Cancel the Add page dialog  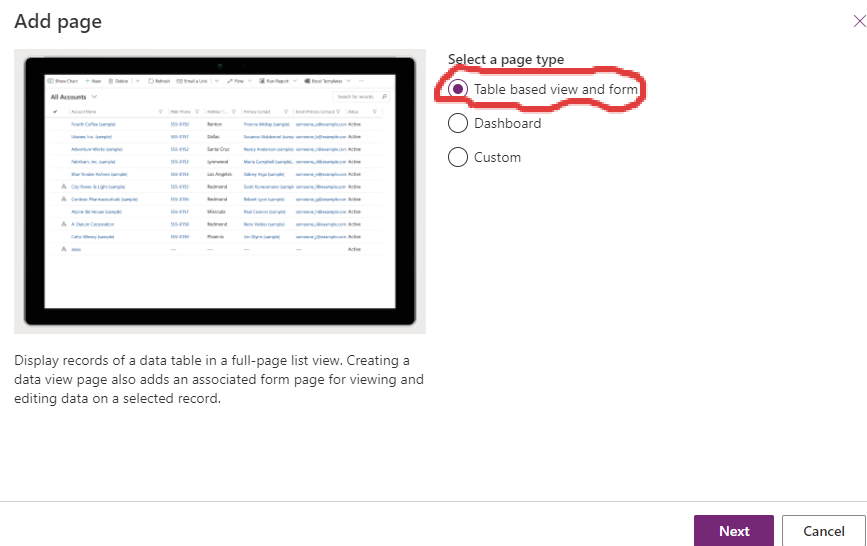[824, 531]
